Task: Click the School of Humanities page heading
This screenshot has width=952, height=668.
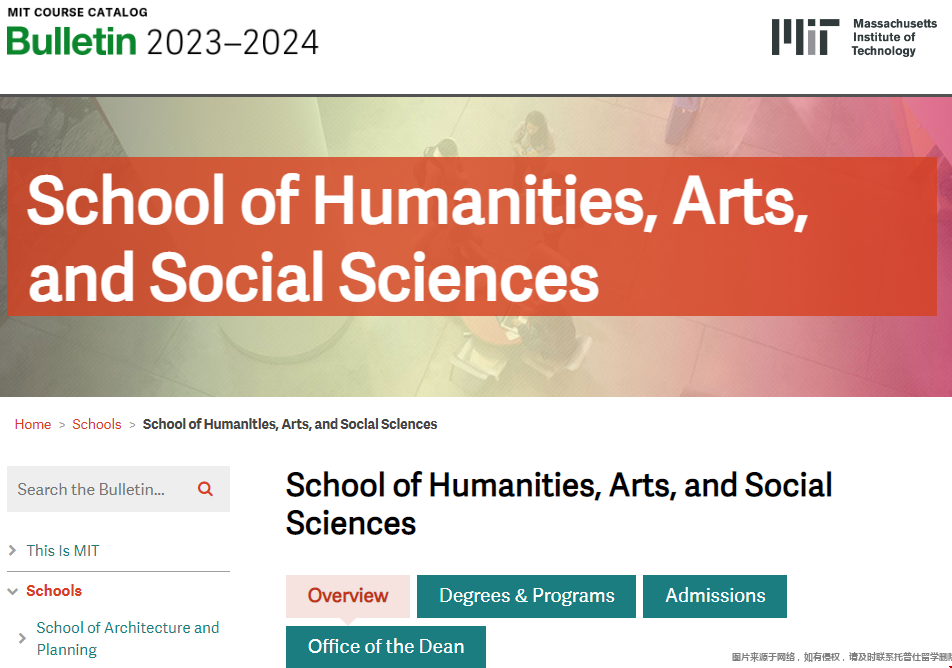Action: click(559, 503)
